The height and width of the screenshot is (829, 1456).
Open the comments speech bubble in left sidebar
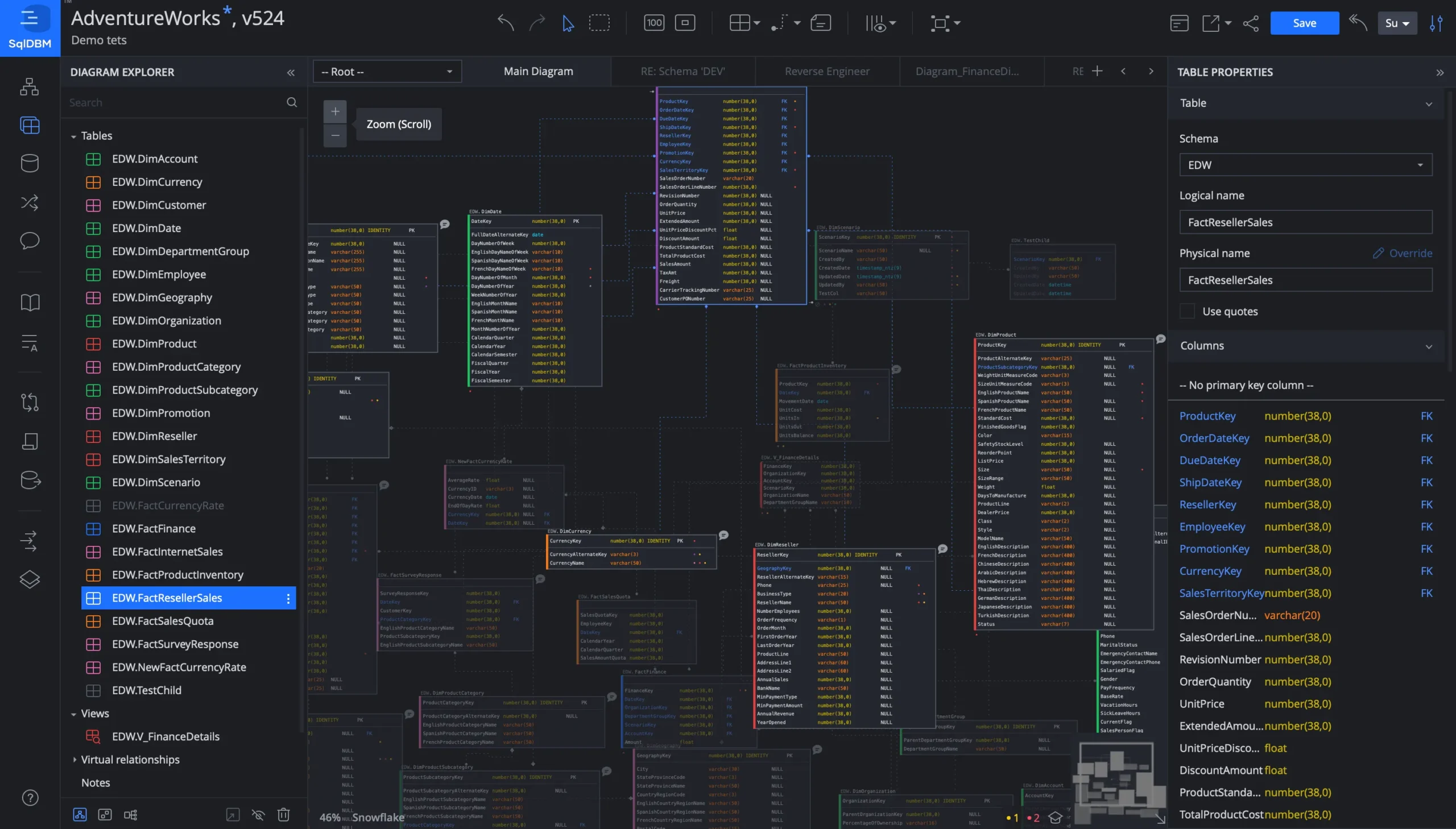30,241
